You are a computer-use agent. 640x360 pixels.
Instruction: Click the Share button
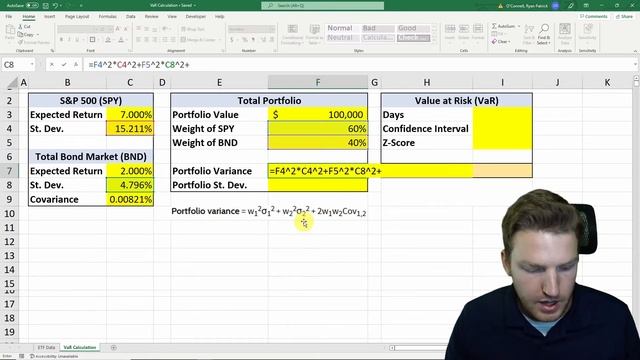(624, 16)
